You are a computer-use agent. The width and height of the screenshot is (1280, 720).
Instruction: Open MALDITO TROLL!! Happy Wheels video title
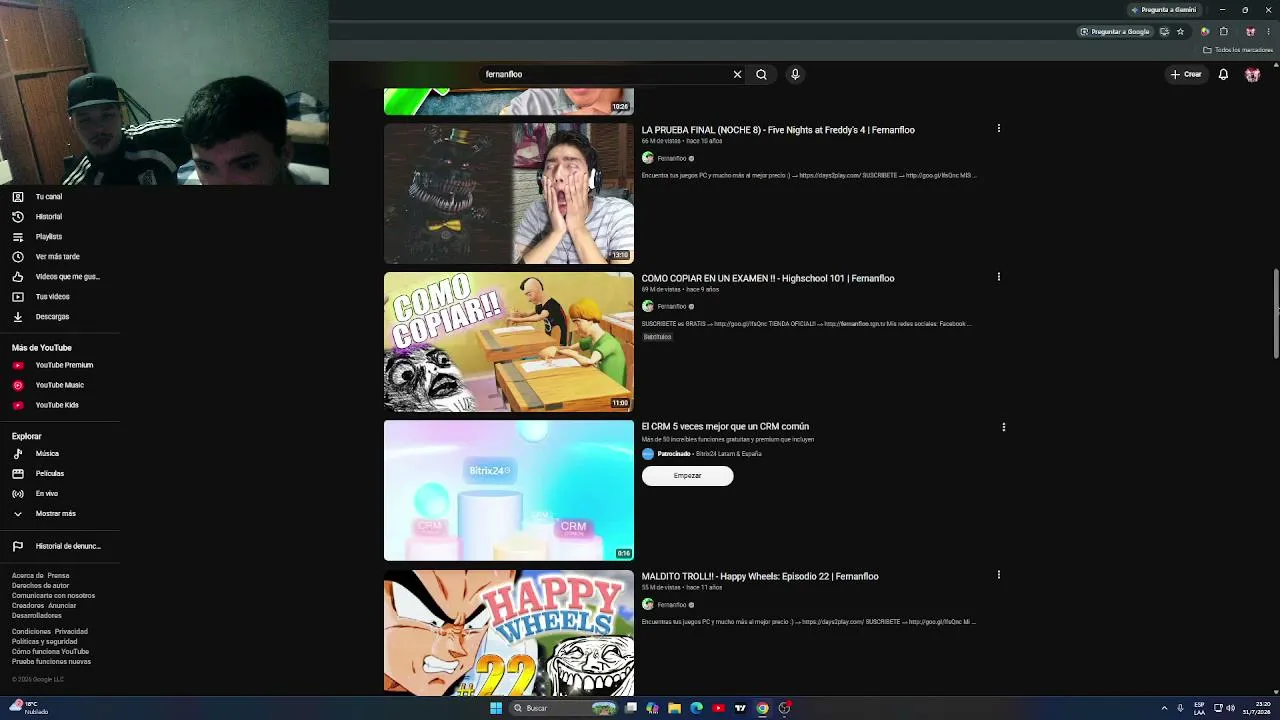760,576
